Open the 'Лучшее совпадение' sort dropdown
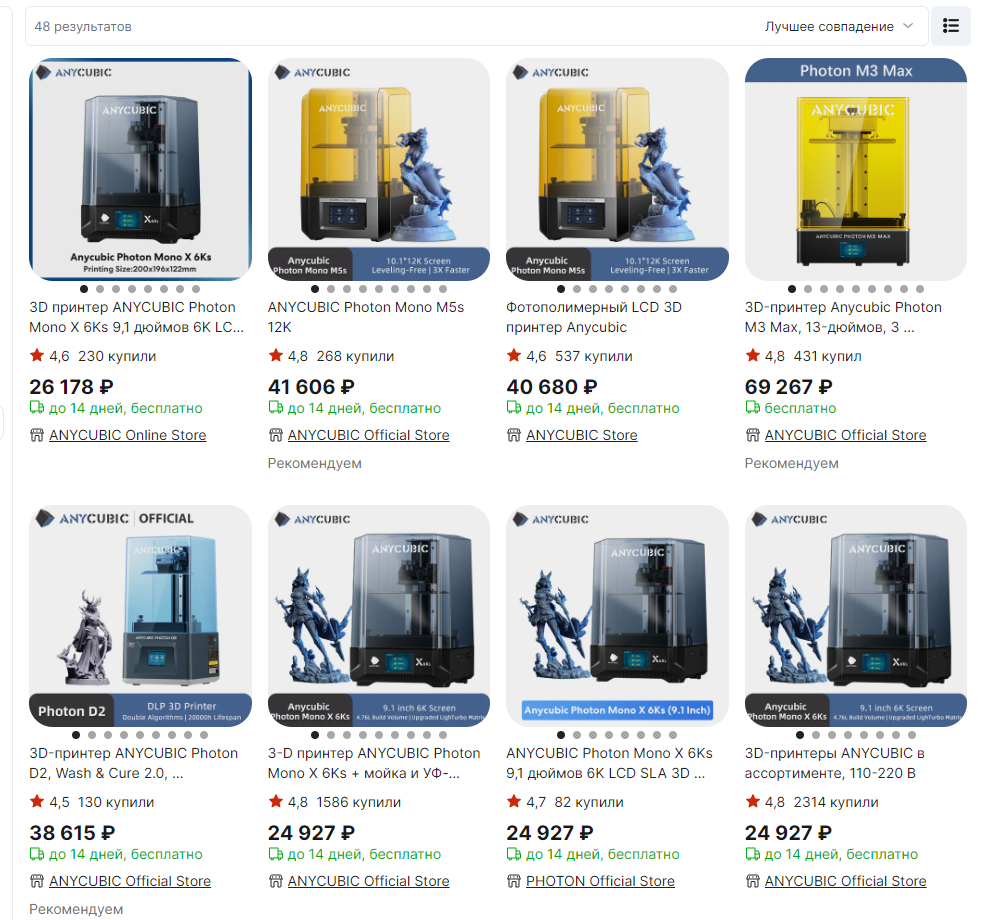This screenshot has height=920, width=996. point(838,27)
